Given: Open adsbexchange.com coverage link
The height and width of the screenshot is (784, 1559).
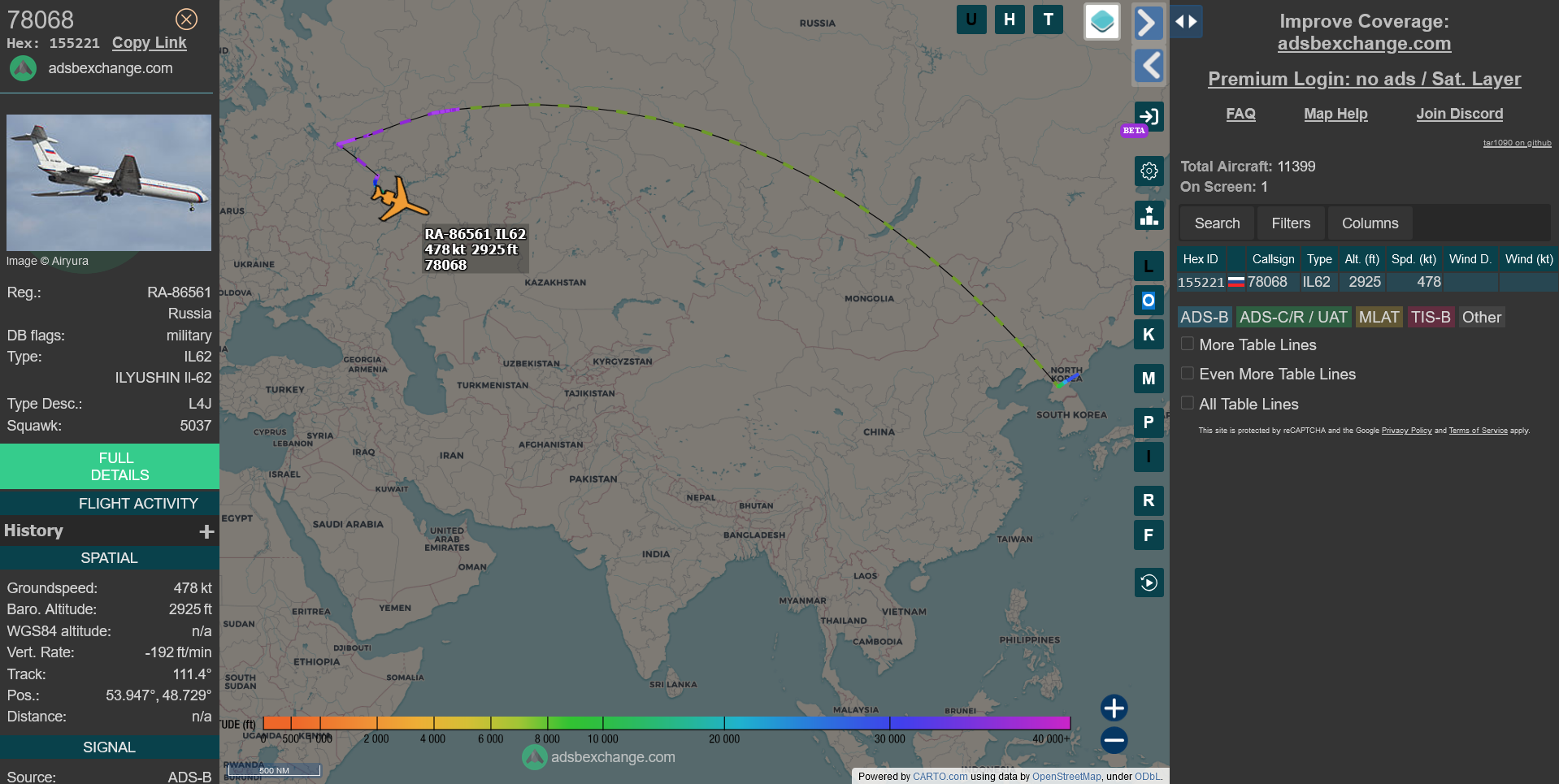Looking at the screenshot, I should 1364,44.
